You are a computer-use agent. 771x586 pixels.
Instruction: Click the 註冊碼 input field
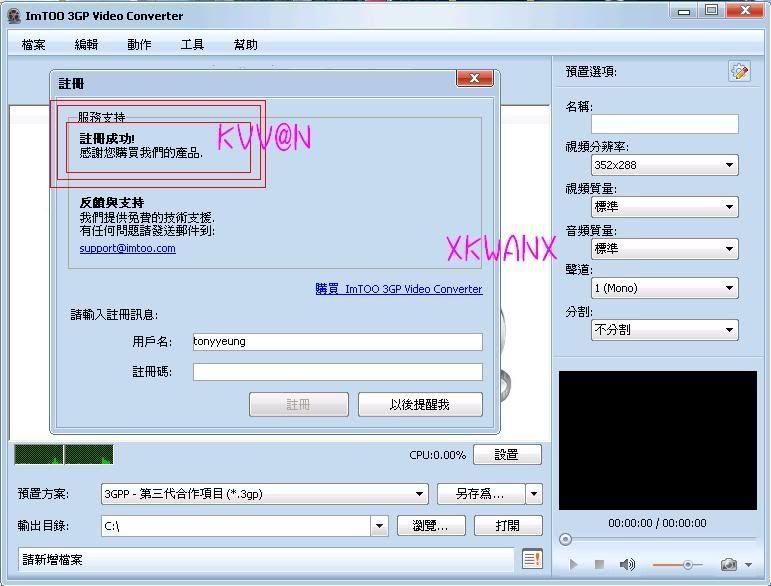point(338,372)
